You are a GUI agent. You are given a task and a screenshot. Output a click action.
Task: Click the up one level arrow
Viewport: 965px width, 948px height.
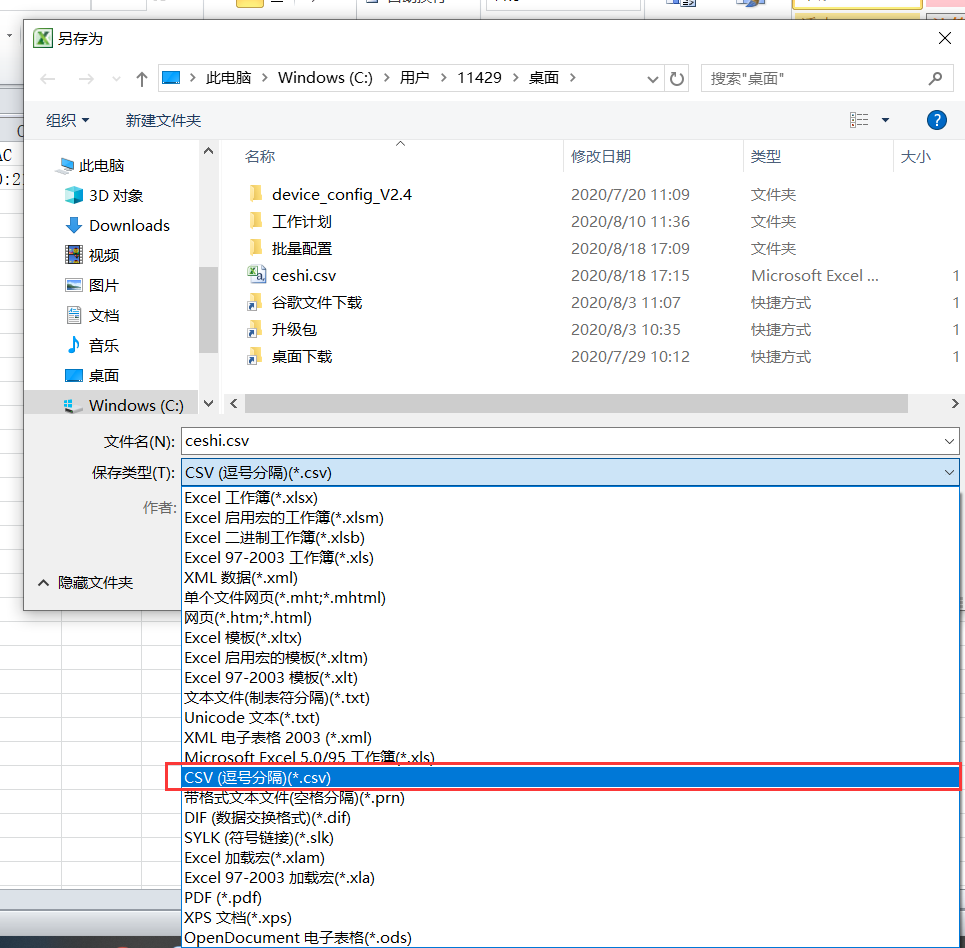[x=141, y=78]
